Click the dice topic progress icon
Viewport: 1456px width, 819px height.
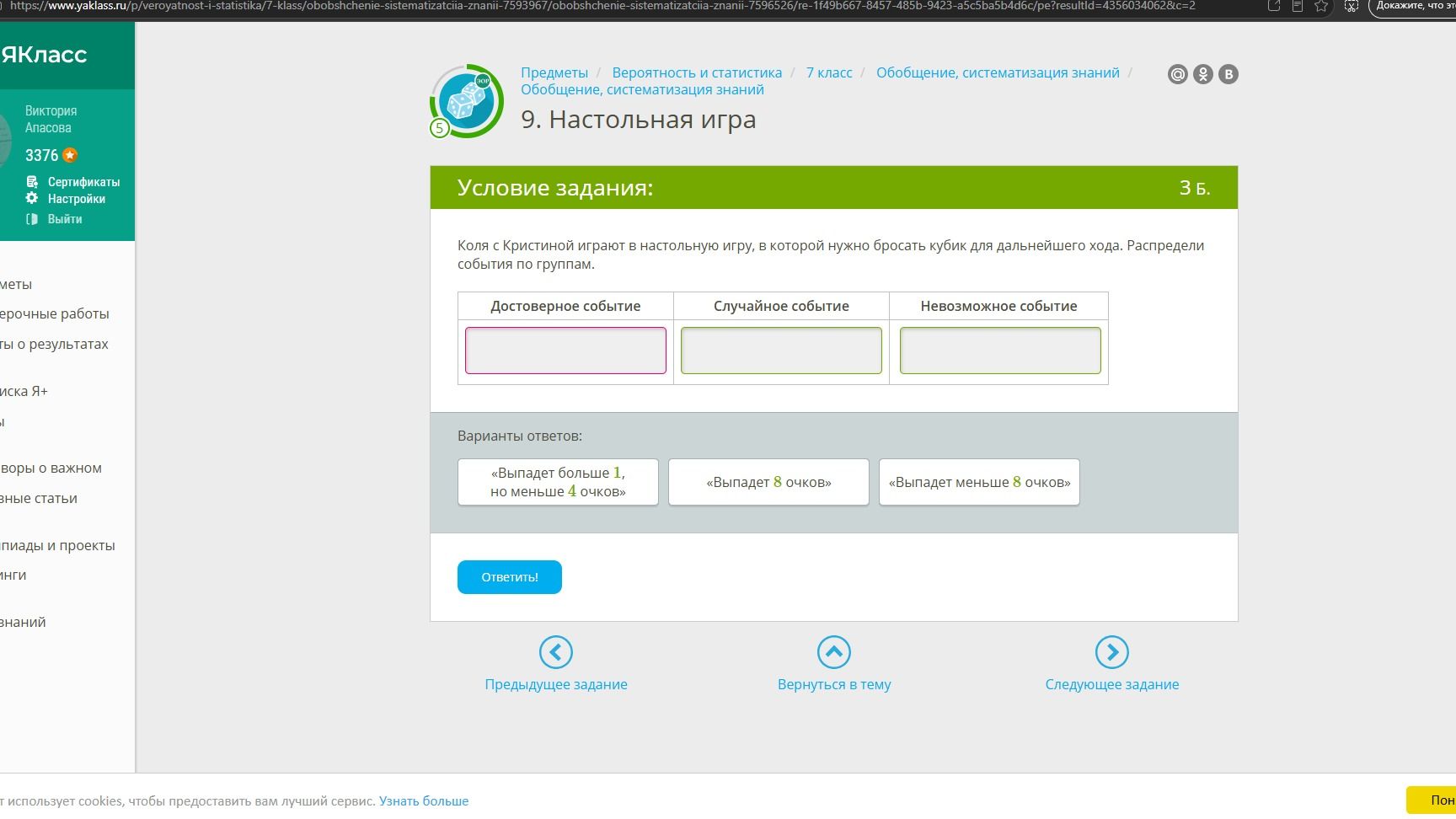coord(466,101)
